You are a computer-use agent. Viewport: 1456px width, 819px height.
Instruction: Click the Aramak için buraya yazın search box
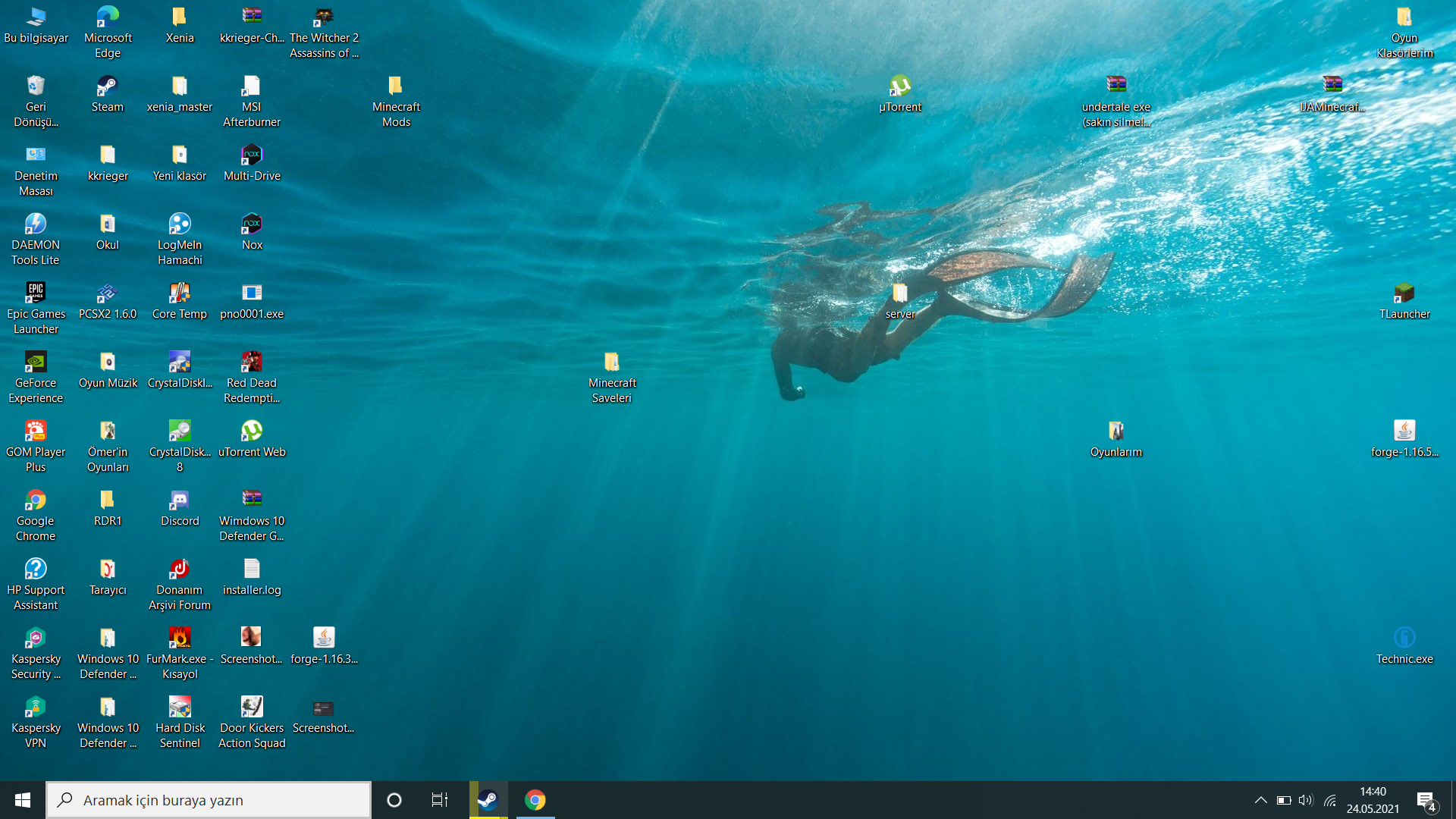click(x=209, y=800)
